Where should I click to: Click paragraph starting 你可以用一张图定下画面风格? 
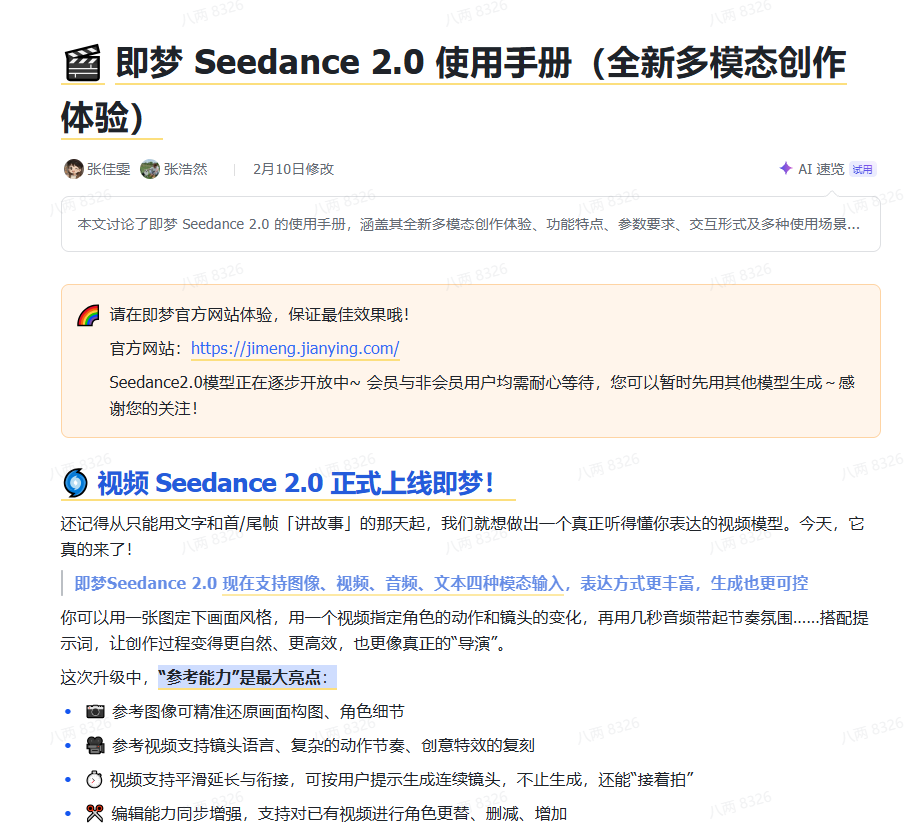tap(465, 630)
